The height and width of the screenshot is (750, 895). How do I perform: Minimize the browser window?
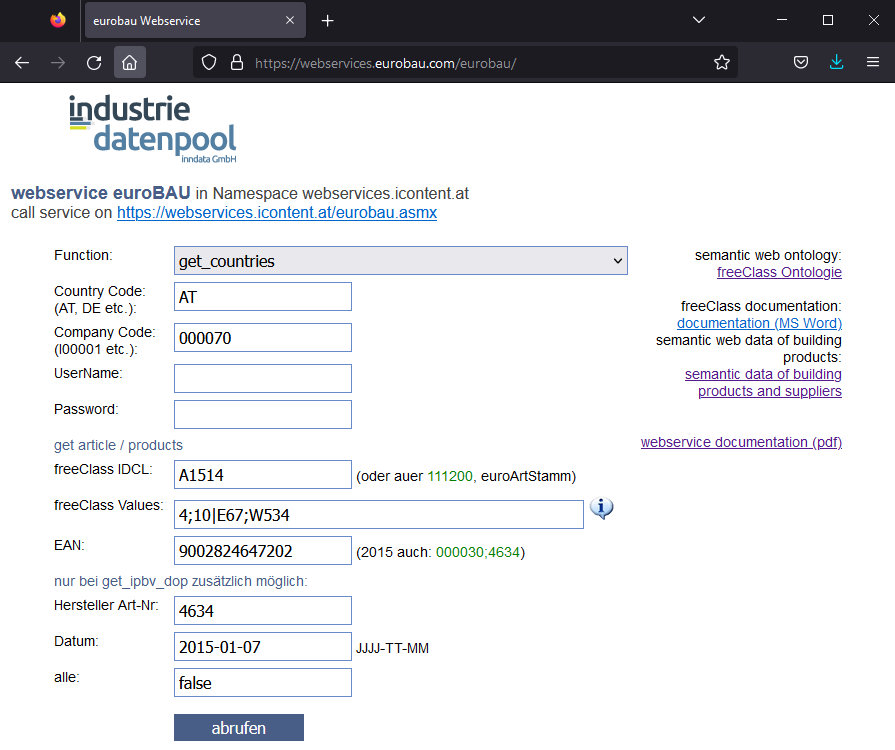click(x=782, y=20)
